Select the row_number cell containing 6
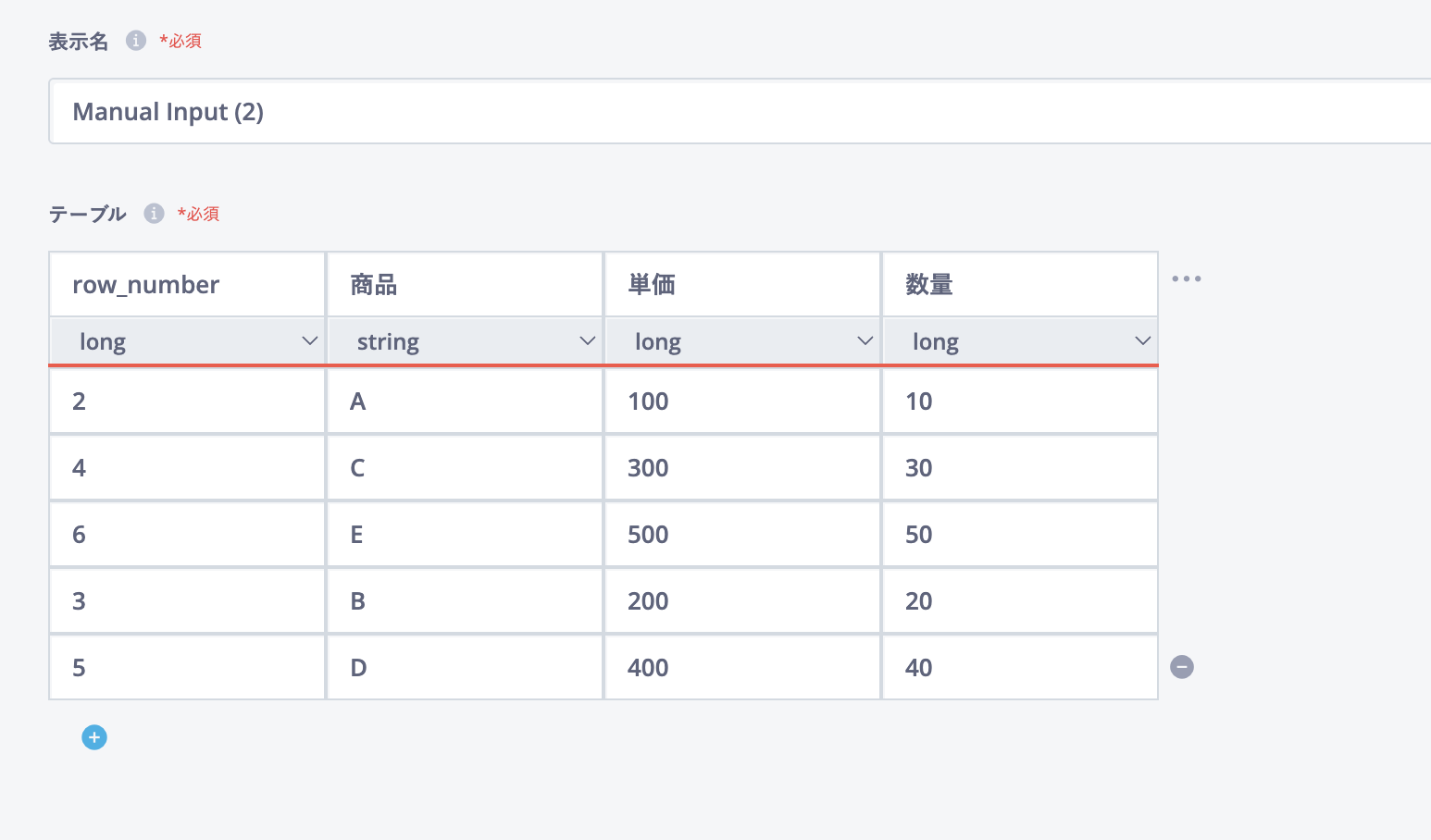 coord(187,535)
